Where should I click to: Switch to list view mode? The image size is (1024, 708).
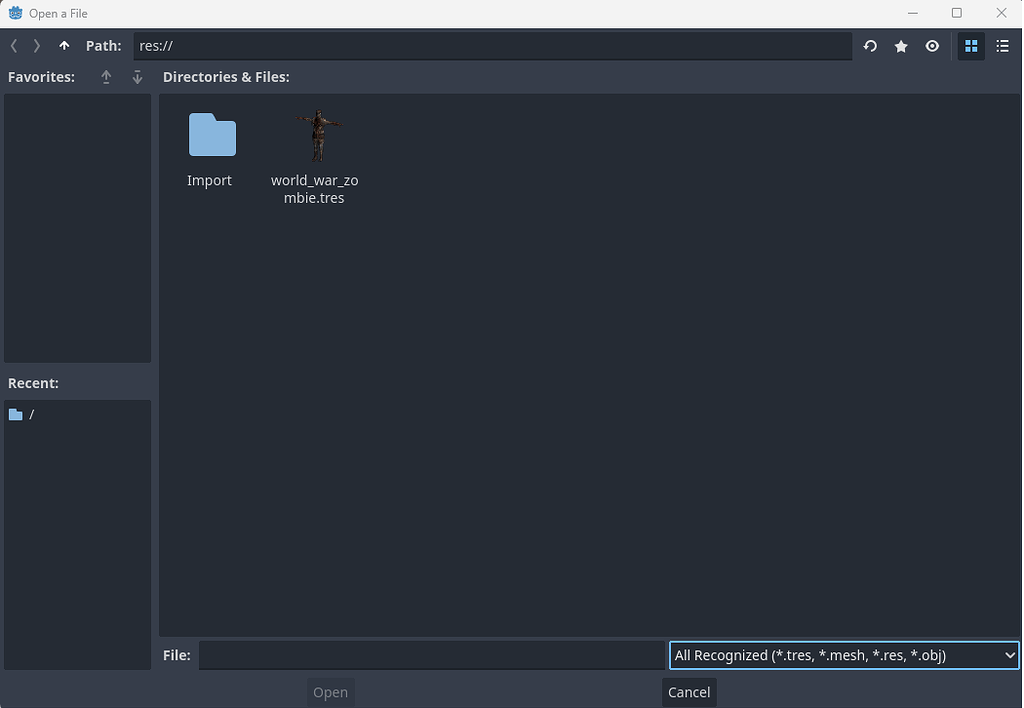click(1003, 46)
